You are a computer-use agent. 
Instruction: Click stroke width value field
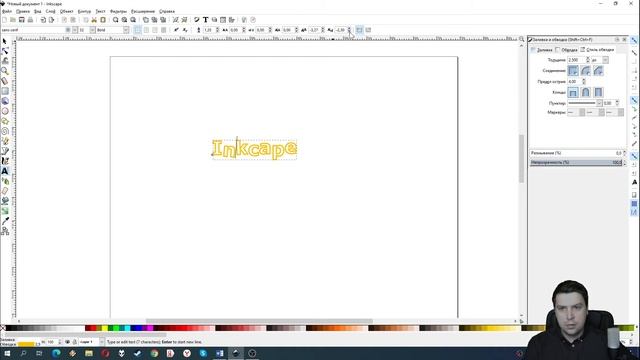click(x=577, y=60)
